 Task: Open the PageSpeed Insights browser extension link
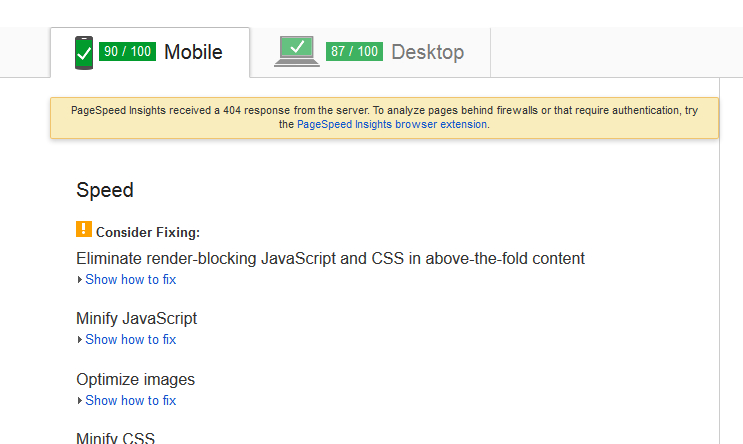392,125
